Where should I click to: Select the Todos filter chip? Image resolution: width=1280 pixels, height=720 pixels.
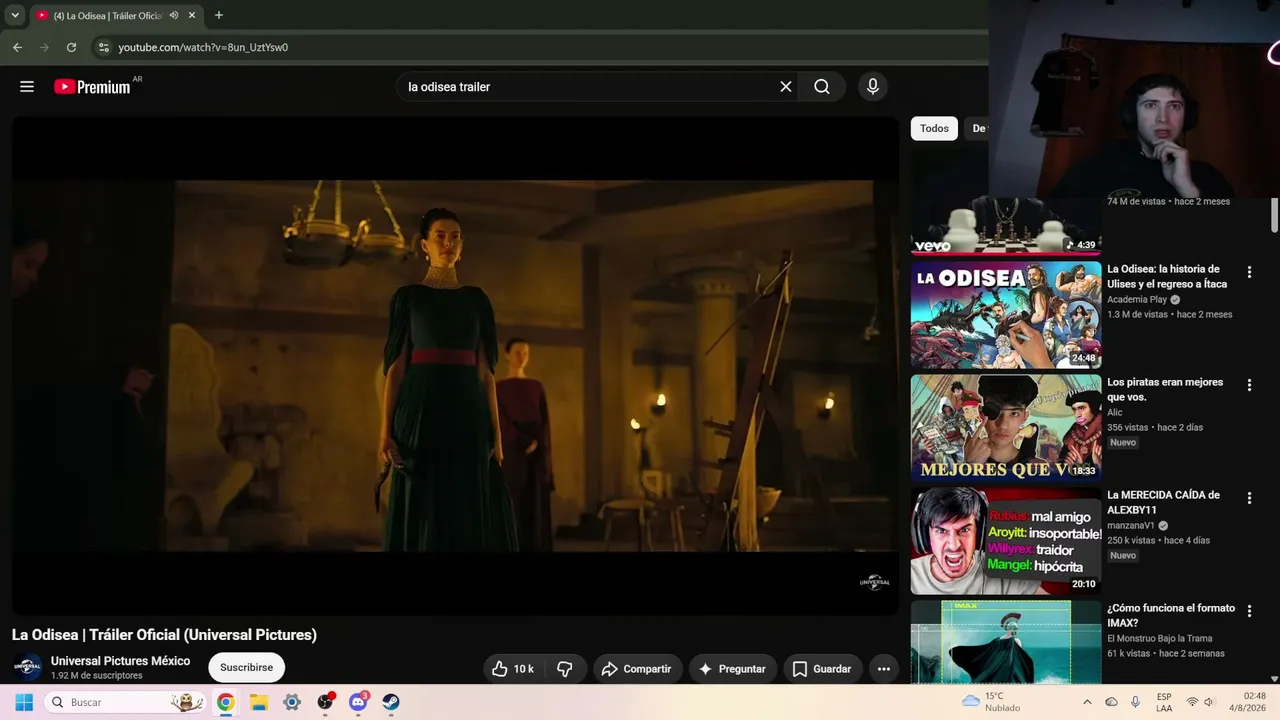[934, 128]
